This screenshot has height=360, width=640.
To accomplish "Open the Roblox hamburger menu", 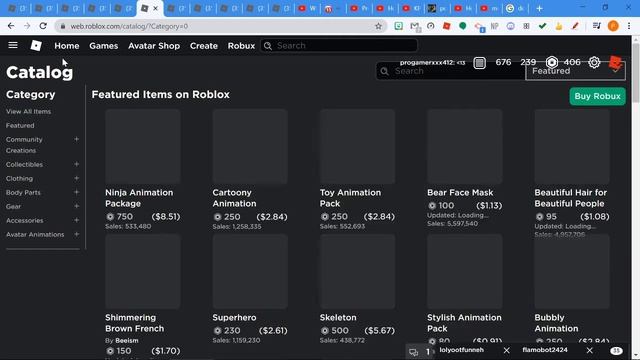I will pos(13,45).
